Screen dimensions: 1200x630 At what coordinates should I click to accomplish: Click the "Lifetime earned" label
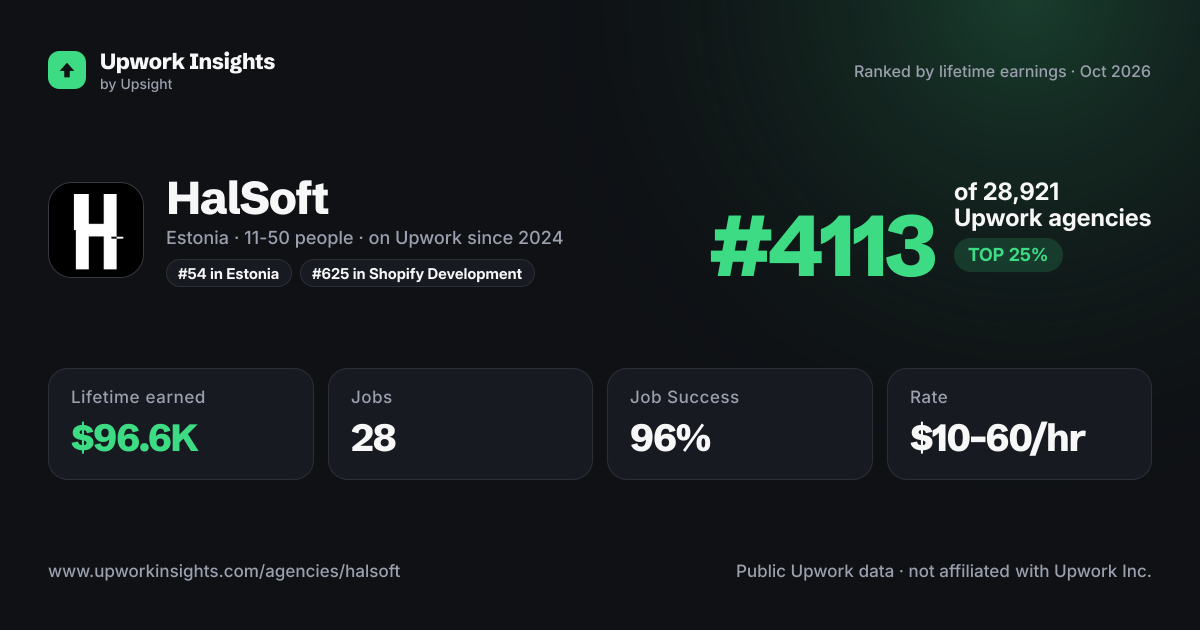(138, 397)
